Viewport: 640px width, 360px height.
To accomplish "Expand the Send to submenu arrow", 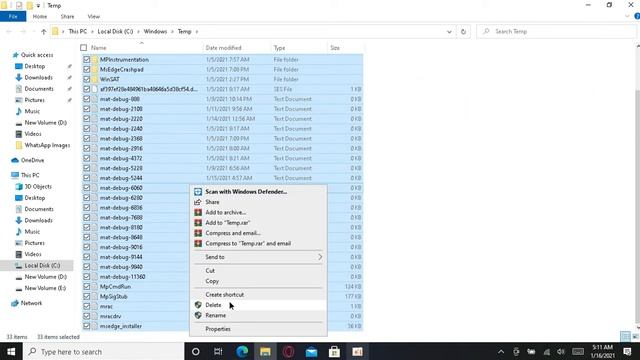I will pos(320,257).
